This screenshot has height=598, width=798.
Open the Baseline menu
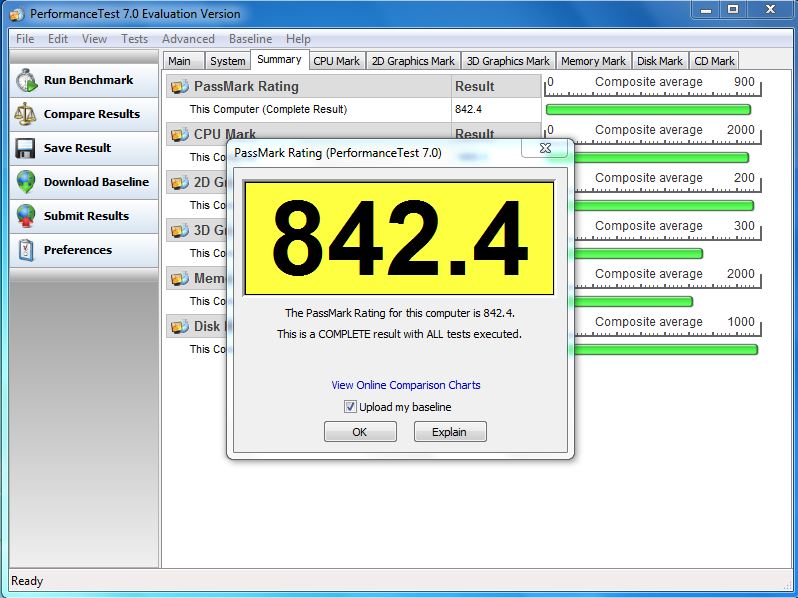point(250,39)
